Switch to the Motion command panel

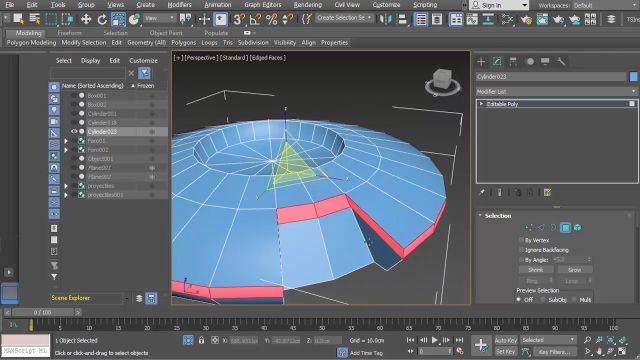(529, 62)
